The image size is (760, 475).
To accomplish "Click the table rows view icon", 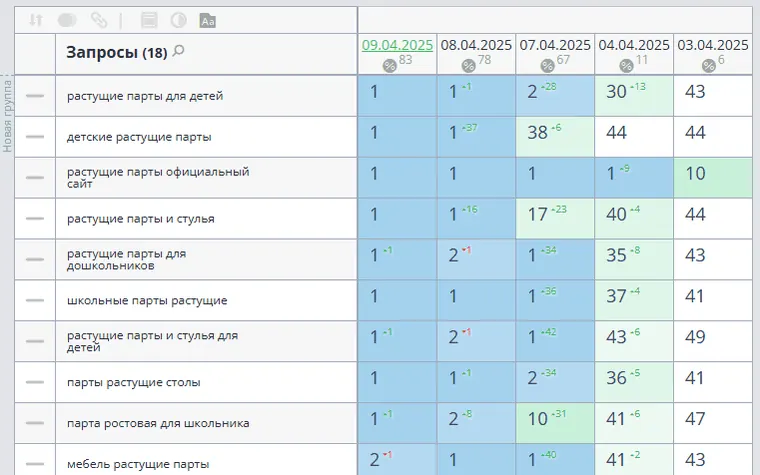I will coord(149,20).
